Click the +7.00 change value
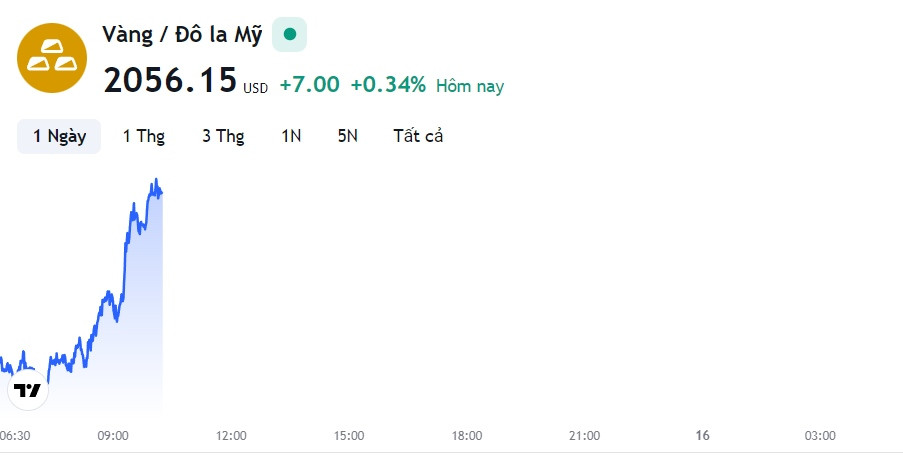Screen dimensions: 903x455 tap(309, 85)
